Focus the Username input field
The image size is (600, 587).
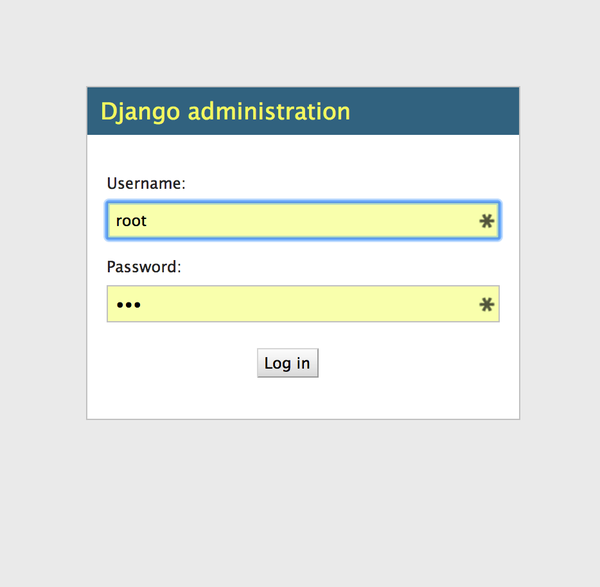point(302,221)
